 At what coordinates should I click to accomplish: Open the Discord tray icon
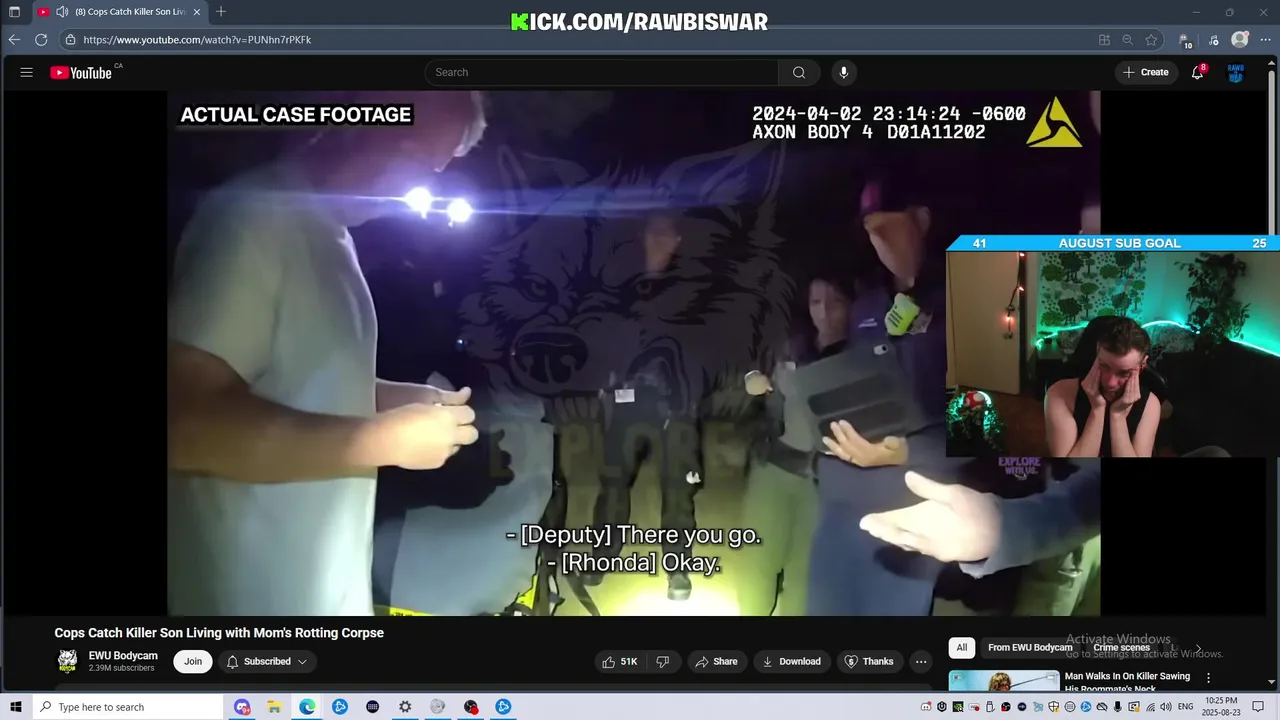click(x=926, y=707)
